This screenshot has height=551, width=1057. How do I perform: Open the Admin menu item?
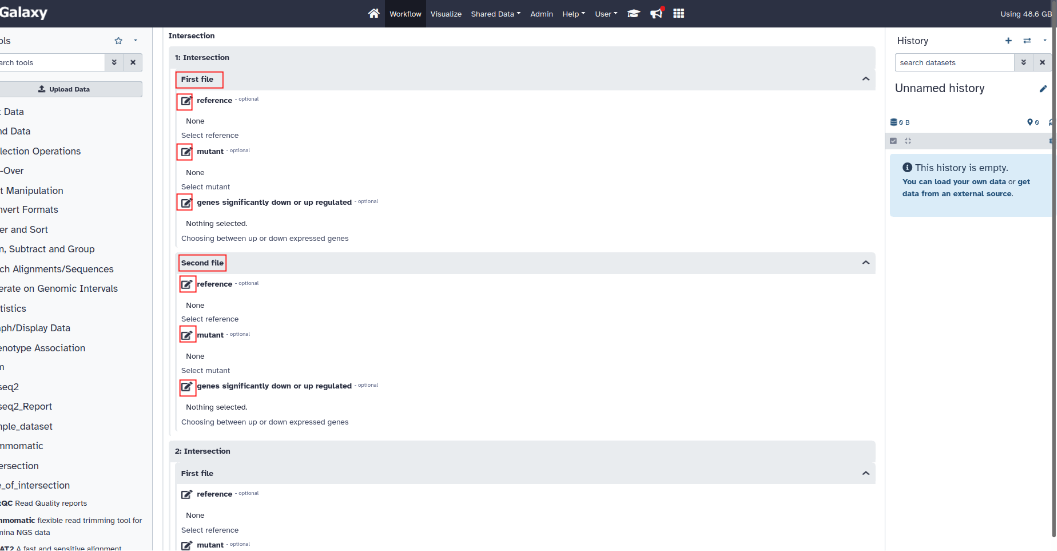click(541, 14)
